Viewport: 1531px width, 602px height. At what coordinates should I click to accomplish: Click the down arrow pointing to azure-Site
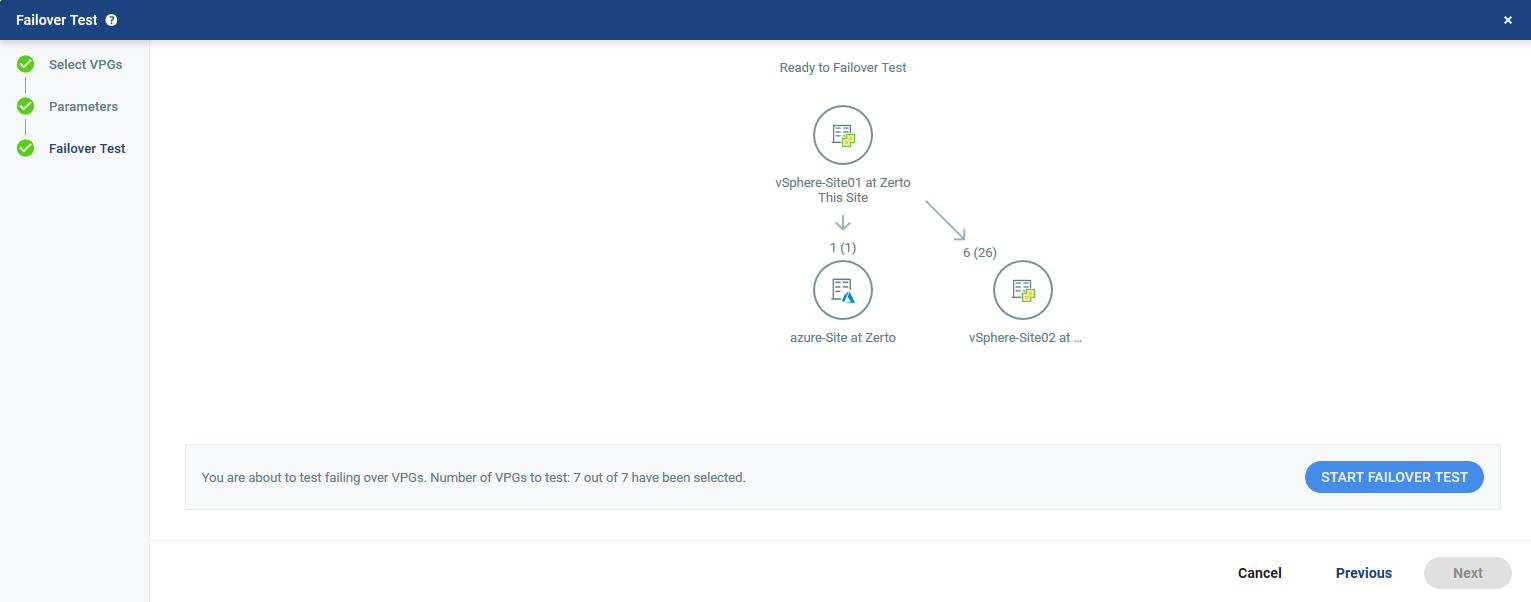(x=843, y=222)
